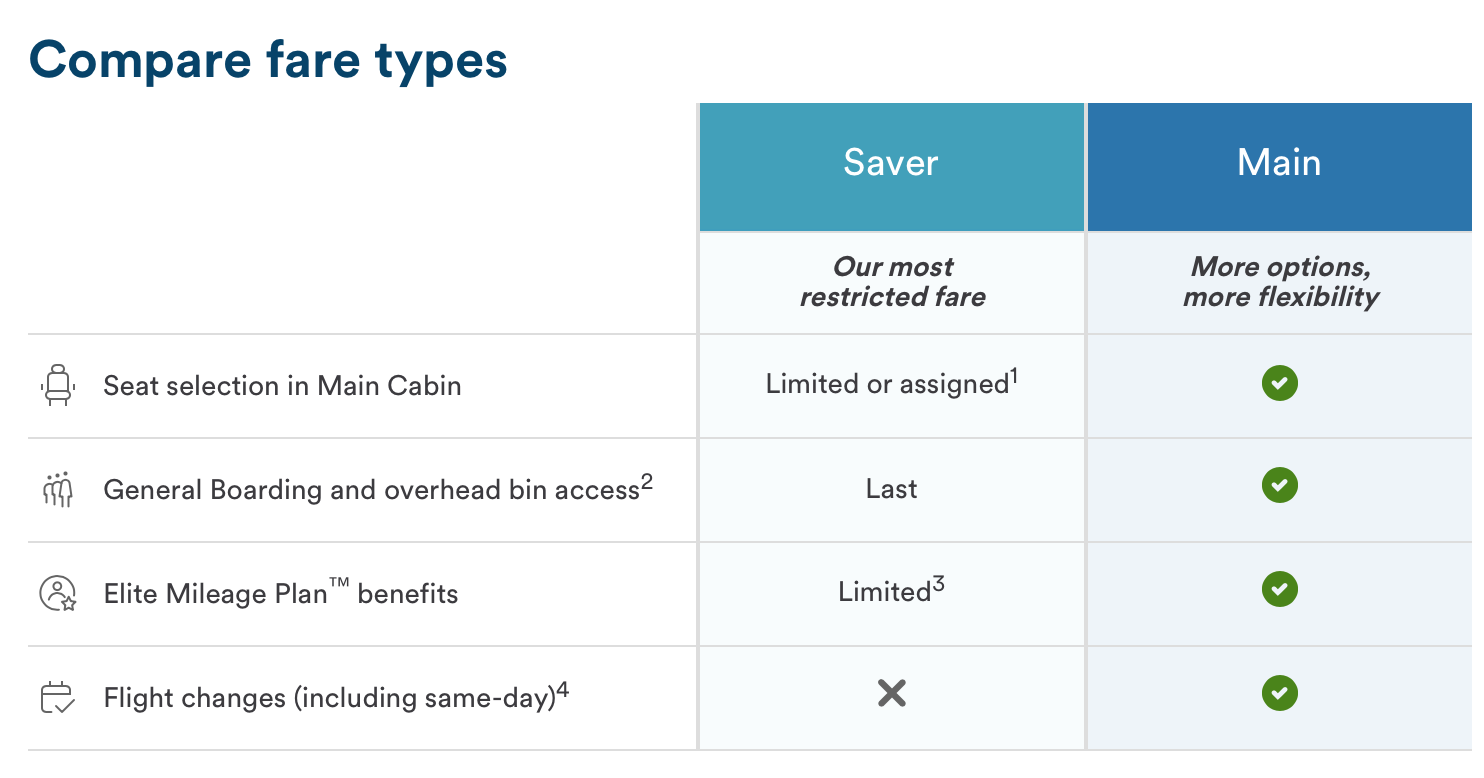Click the Elite Mileage Plan profile icon
1484x778 pixels.
point(58,593)
